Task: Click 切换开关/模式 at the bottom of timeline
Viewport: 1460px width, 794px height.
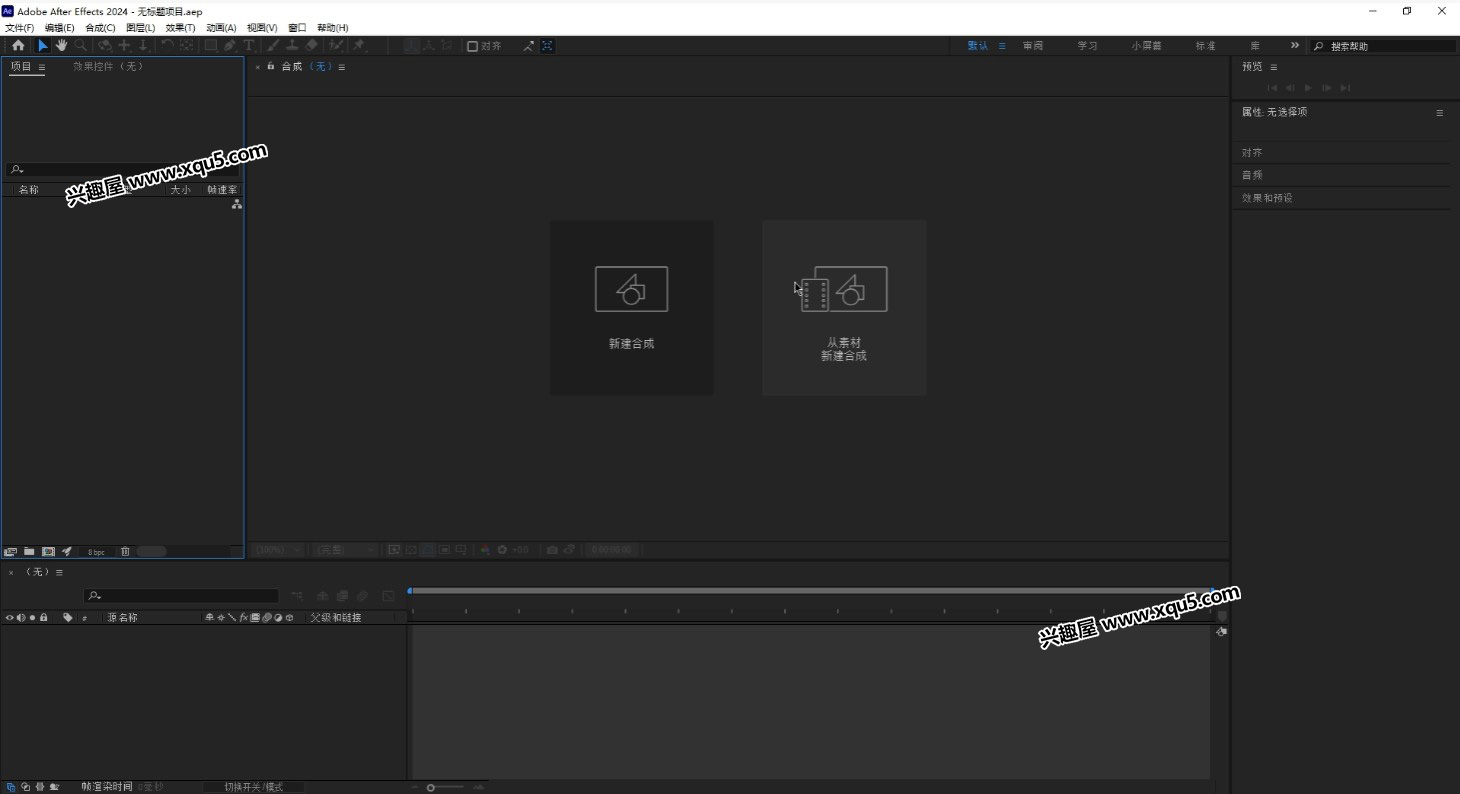Action: click(x=254, y=787)
